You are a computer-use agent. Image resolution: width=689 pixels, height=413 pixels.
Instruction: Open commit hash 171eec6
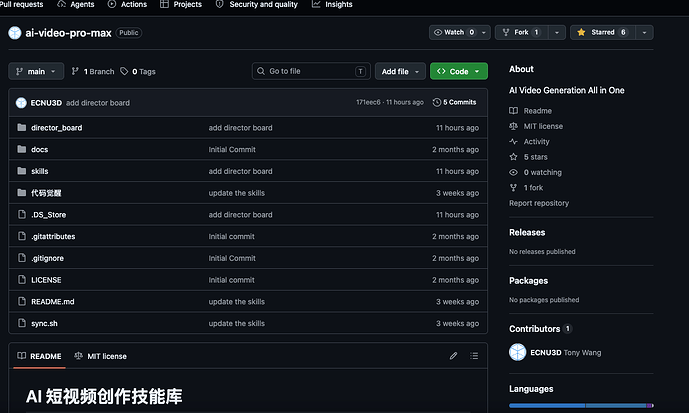[368, 102]
